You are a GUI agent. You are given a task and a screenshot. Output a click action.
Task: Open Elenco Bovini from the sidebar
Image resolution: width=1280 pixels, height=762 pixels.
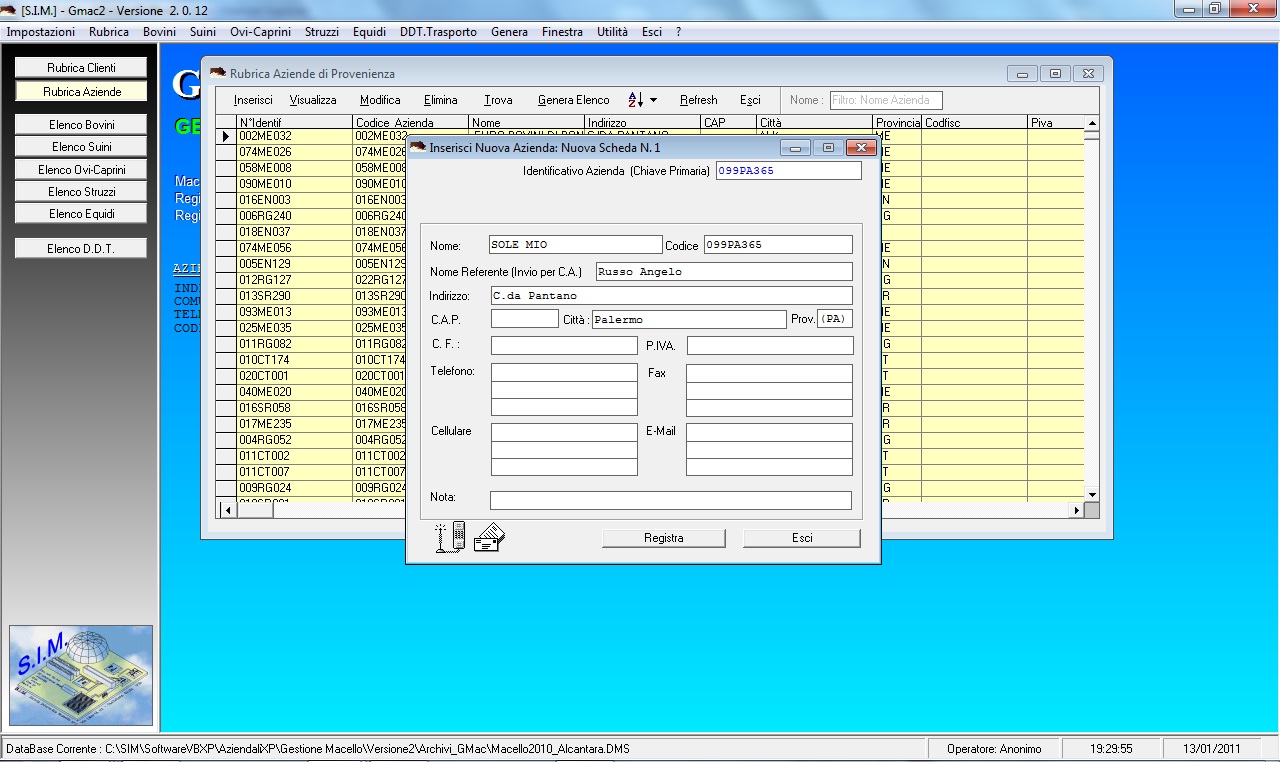click(x=81, y=125)
